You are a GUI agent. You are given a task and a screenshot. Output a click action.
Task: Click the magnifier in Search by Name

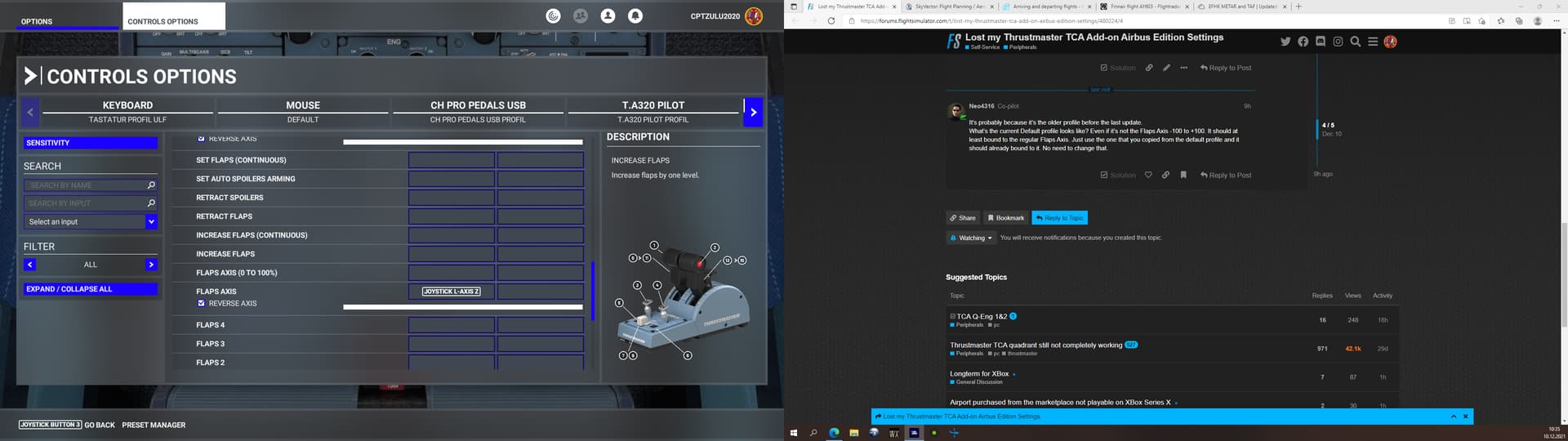pyautogui.click(x=151, y=185)
